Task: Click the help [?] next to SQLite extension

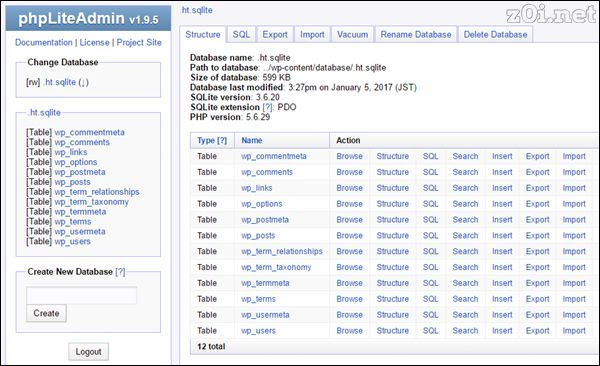Action: coord(268,107)
